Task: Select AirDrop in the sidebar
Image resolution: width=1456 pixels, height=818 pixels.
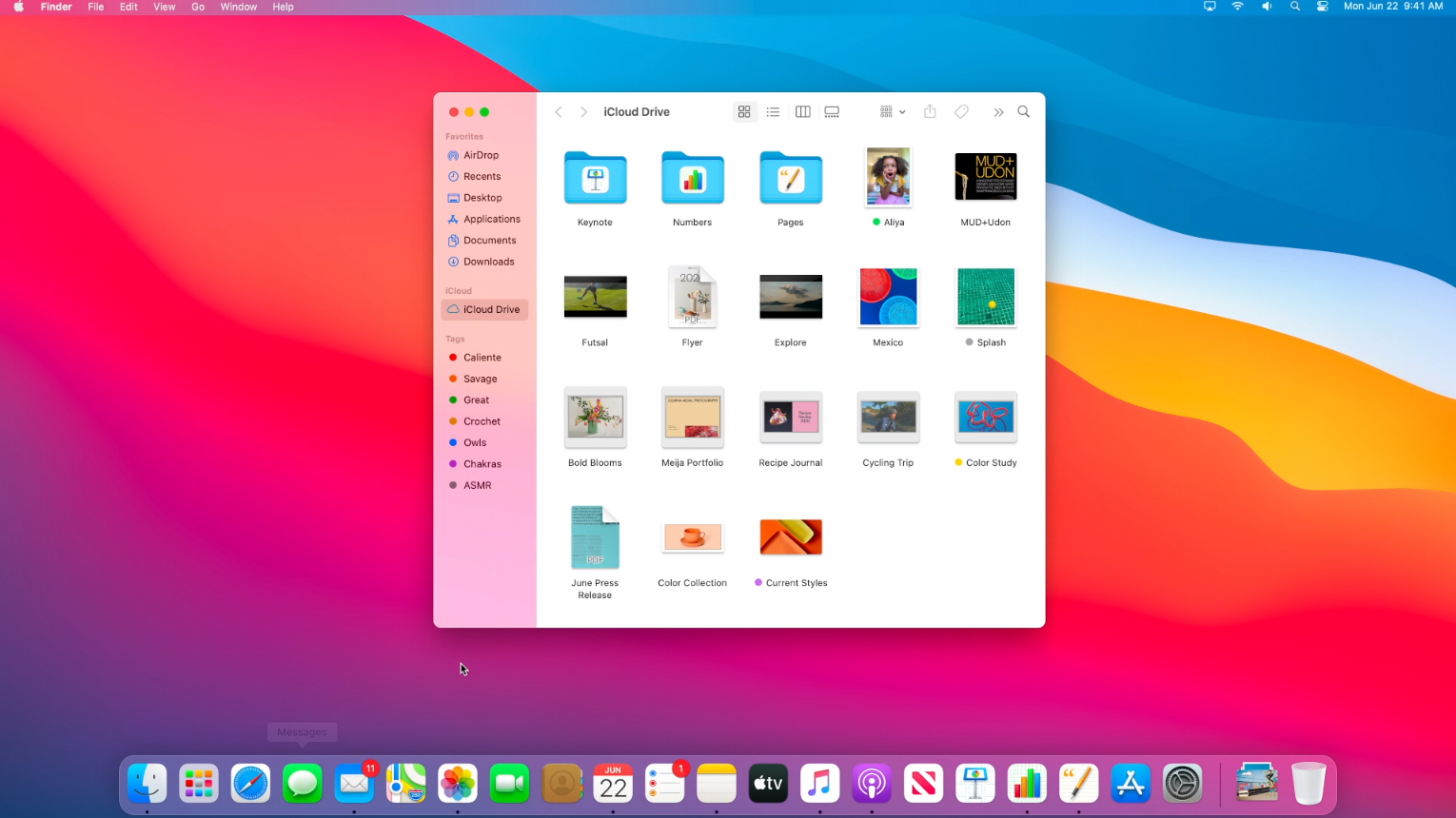Action: tap(481, 155)
